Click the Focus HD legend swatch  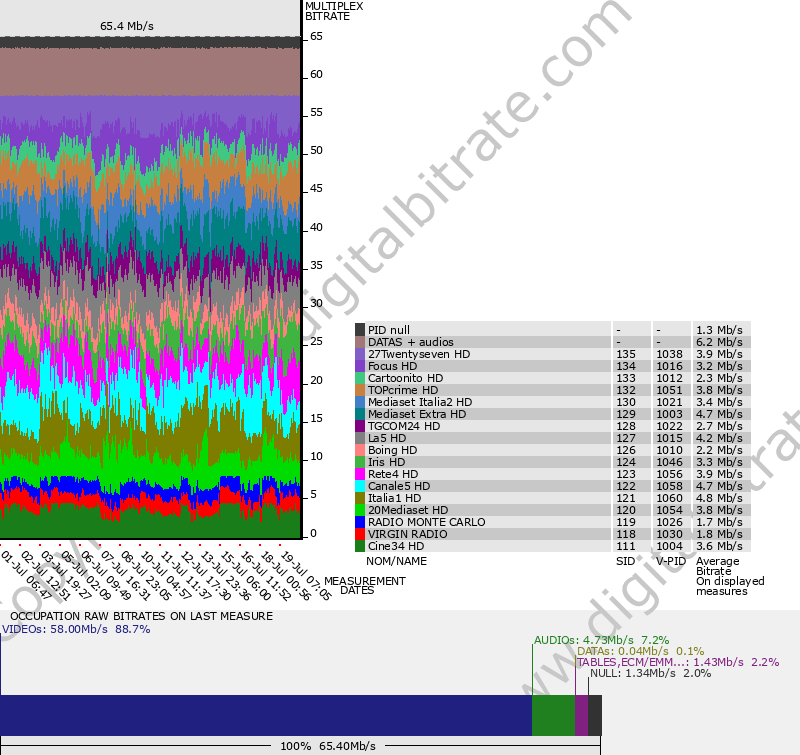coord(360,366)
